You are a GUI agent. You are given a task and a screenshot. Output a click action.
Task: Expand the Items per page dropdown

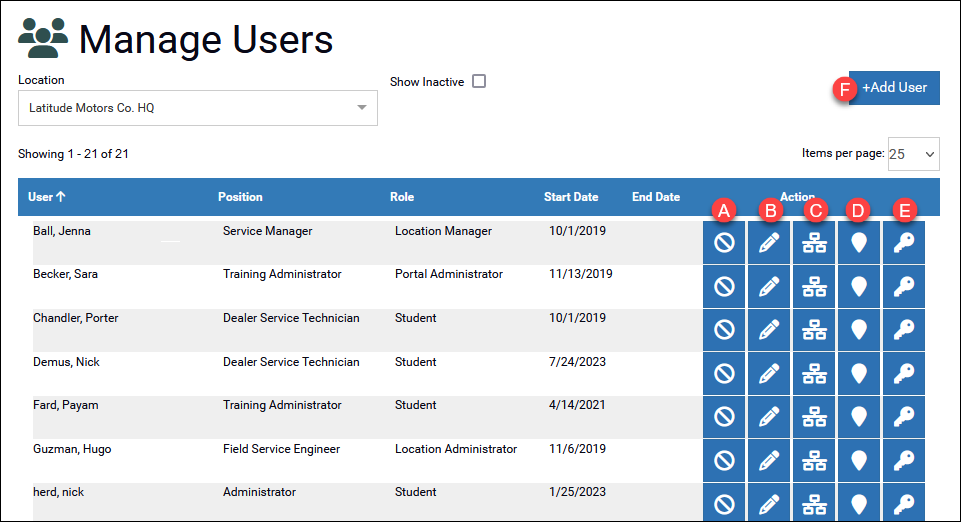[x=913, y=154]
